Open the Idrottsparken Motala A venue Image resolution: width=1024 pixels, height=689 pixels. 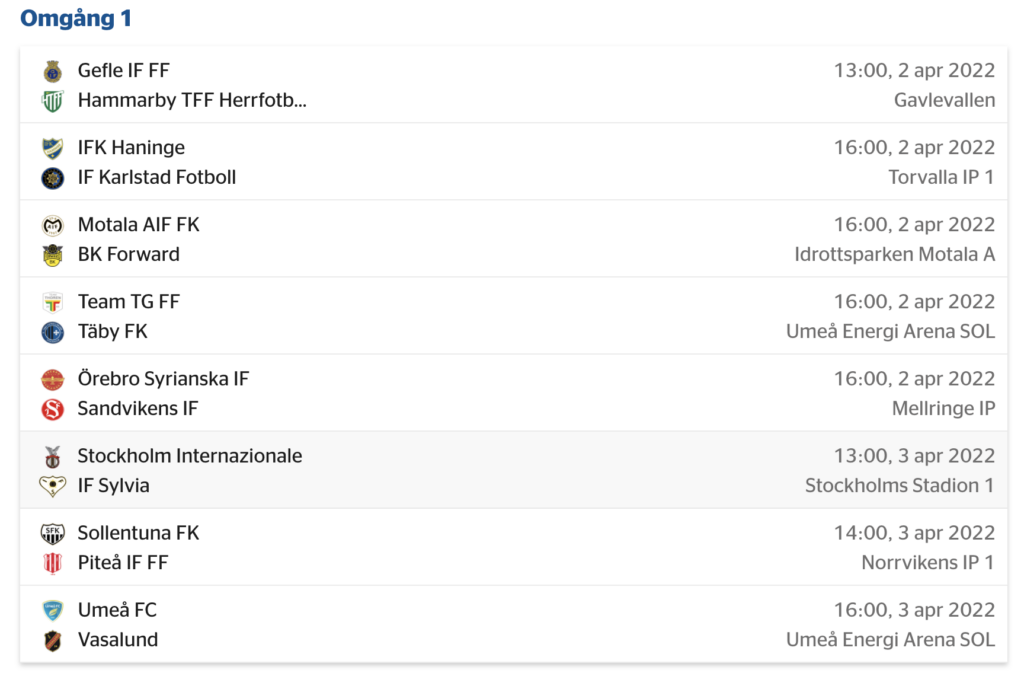pos(895,255)
